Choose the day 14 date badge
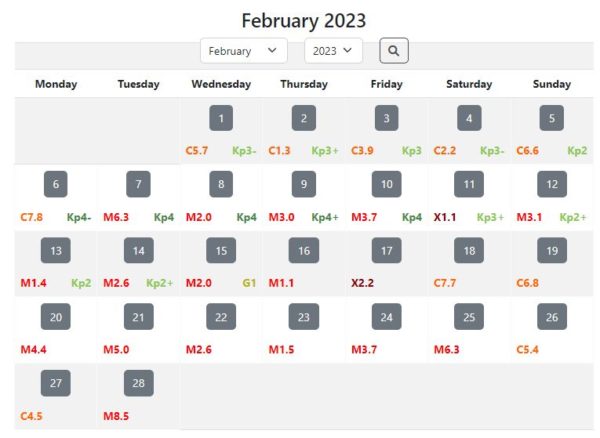 (138, 251)
